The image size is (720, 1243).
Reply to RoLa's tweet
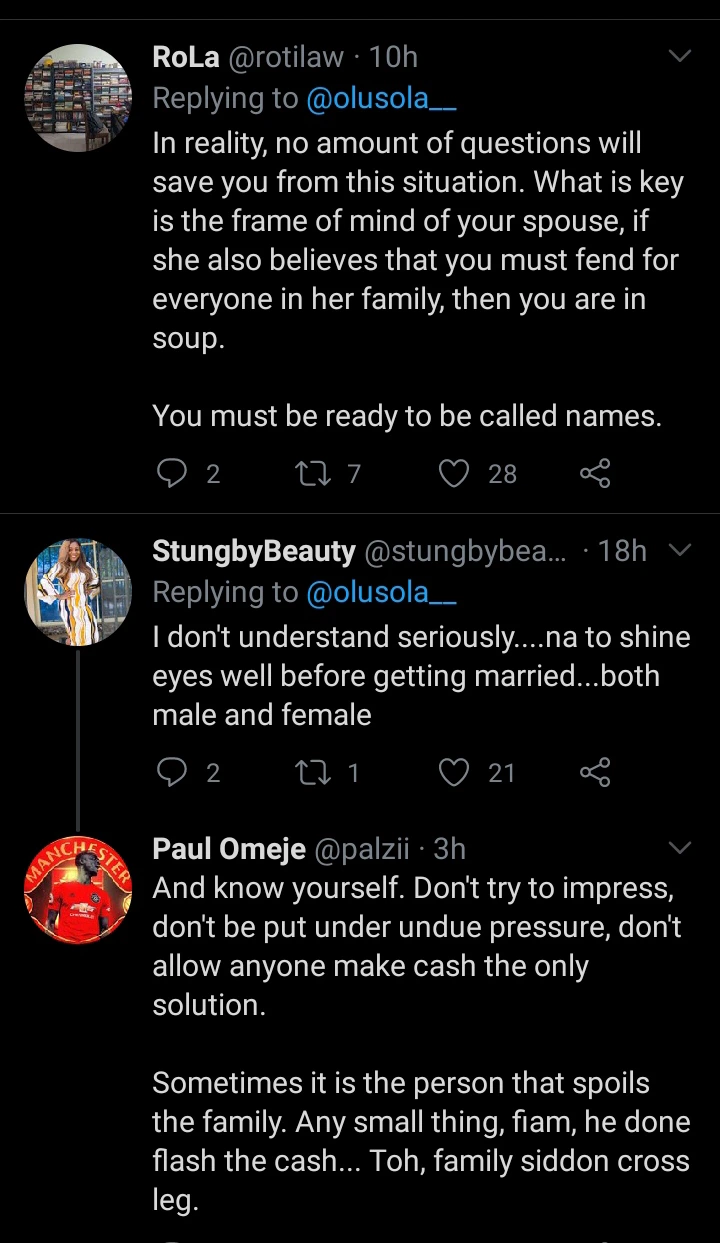point(172,472)
